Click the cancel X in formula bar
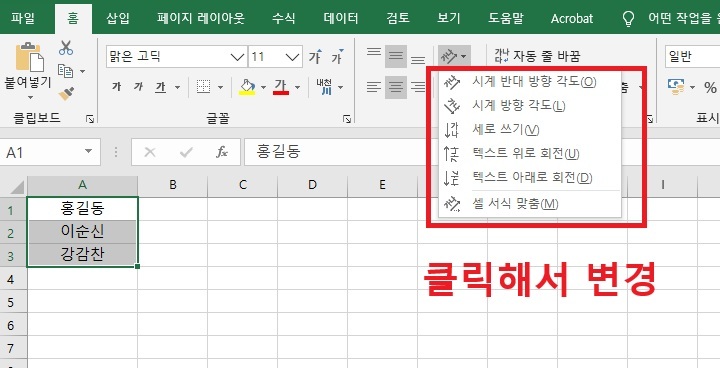This screenshot has height=368, width=720. pyautogui.click(x=150, y=152)
